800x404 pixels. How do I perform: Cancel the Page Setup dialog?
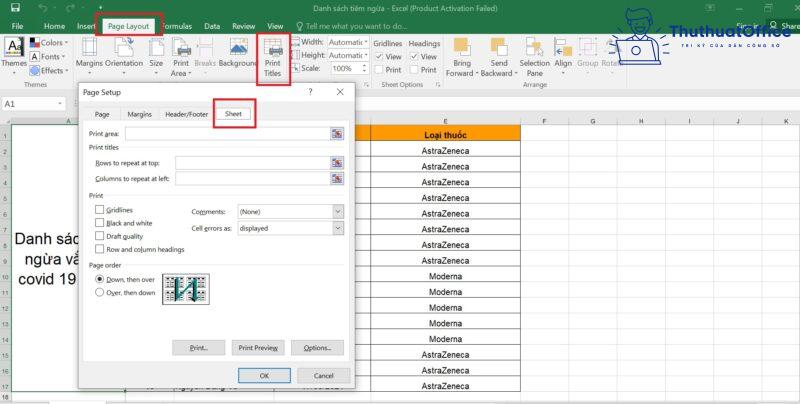click(323, 375)
